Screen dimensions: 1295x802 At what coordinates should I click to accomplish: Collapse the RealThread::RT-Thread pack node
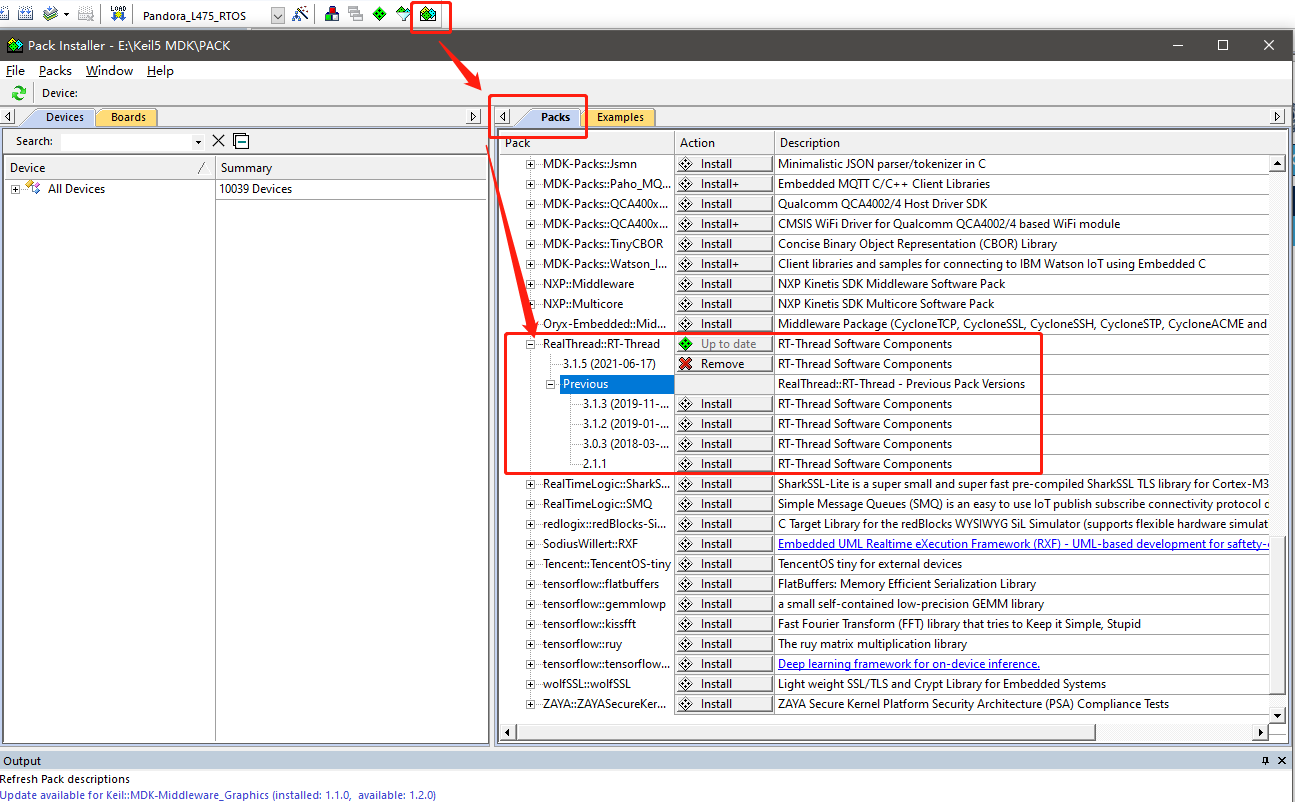click(532, 344)
